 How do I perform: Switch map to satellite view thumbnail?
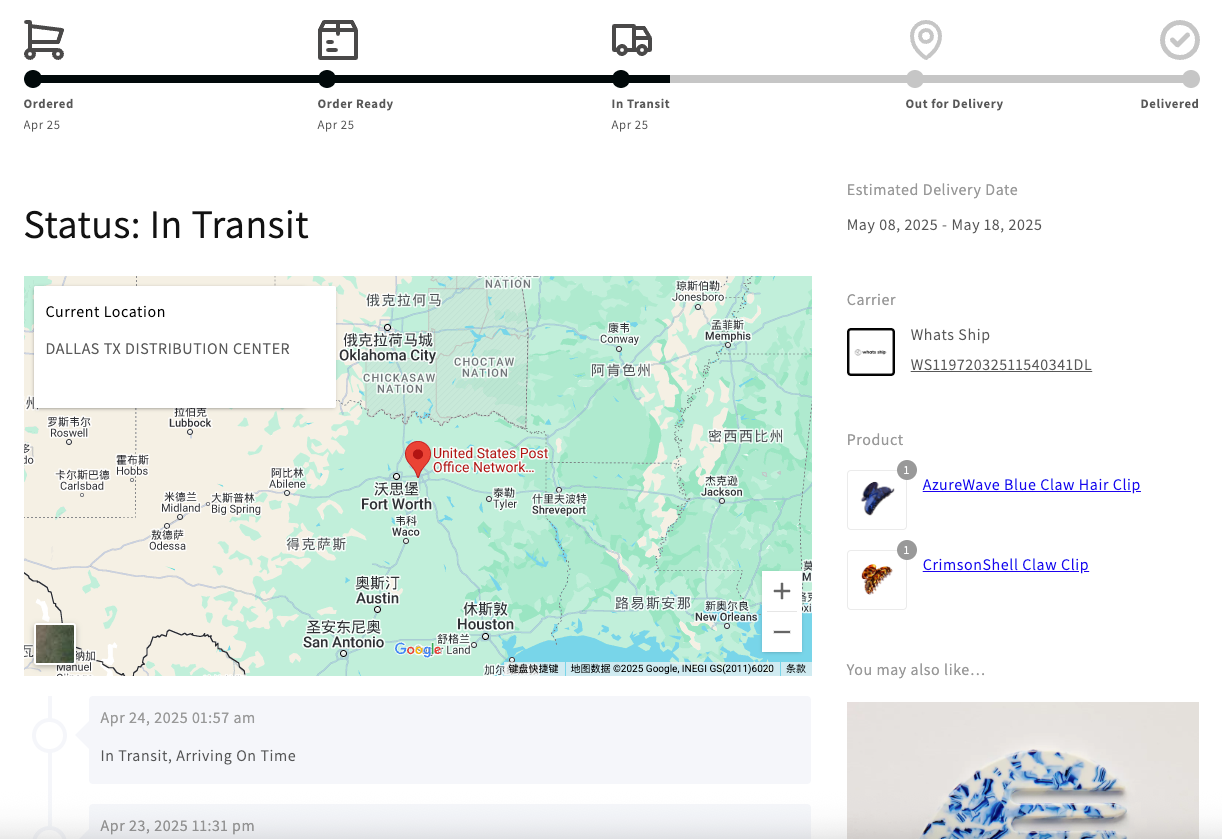(55, 644)
